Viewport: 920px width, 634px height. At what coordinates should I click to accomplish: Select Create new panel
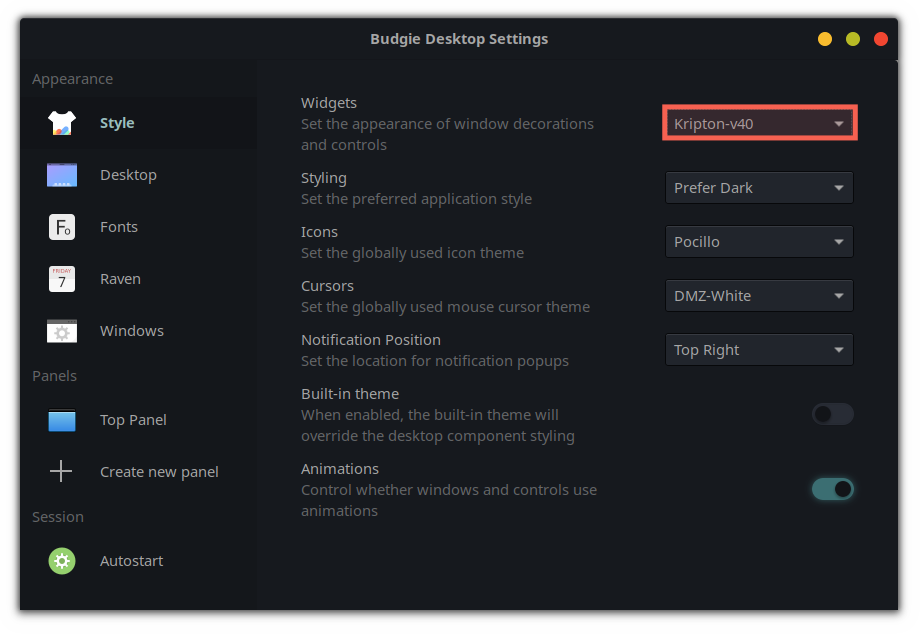[159, 472]
